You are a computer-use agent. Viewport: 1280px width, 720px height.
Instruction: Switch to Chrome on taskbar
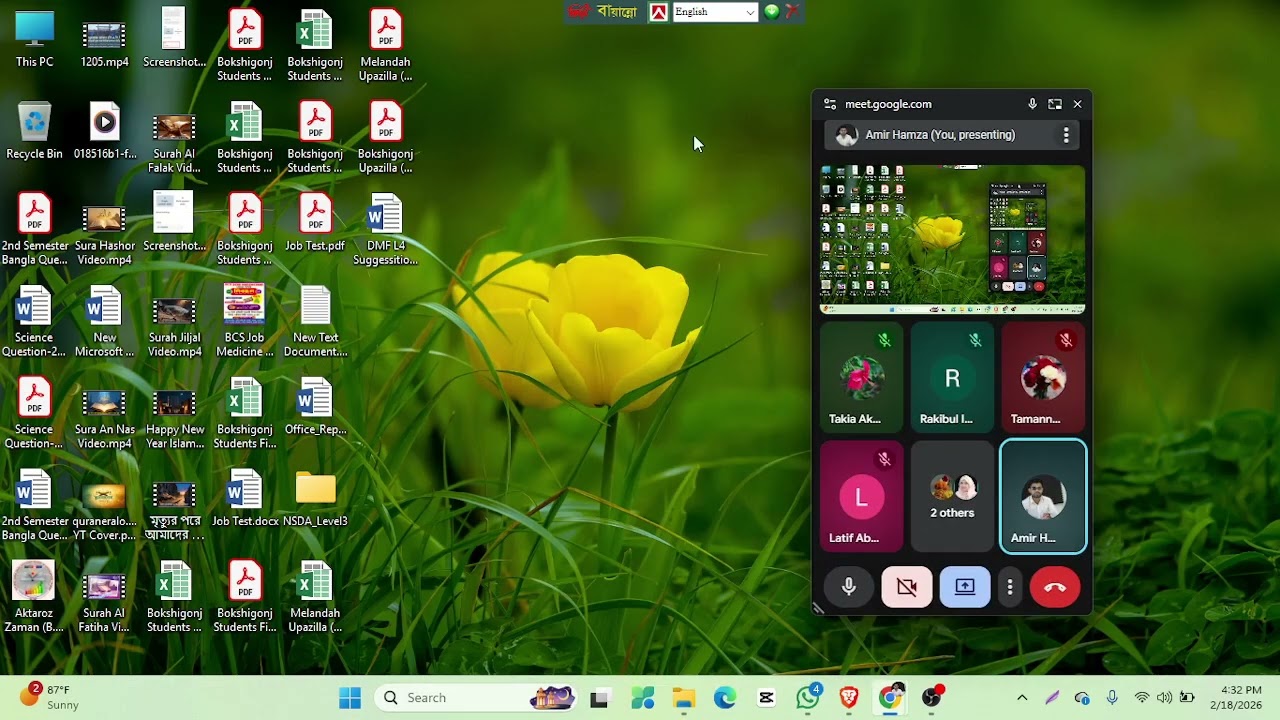[x=890, y=698]
